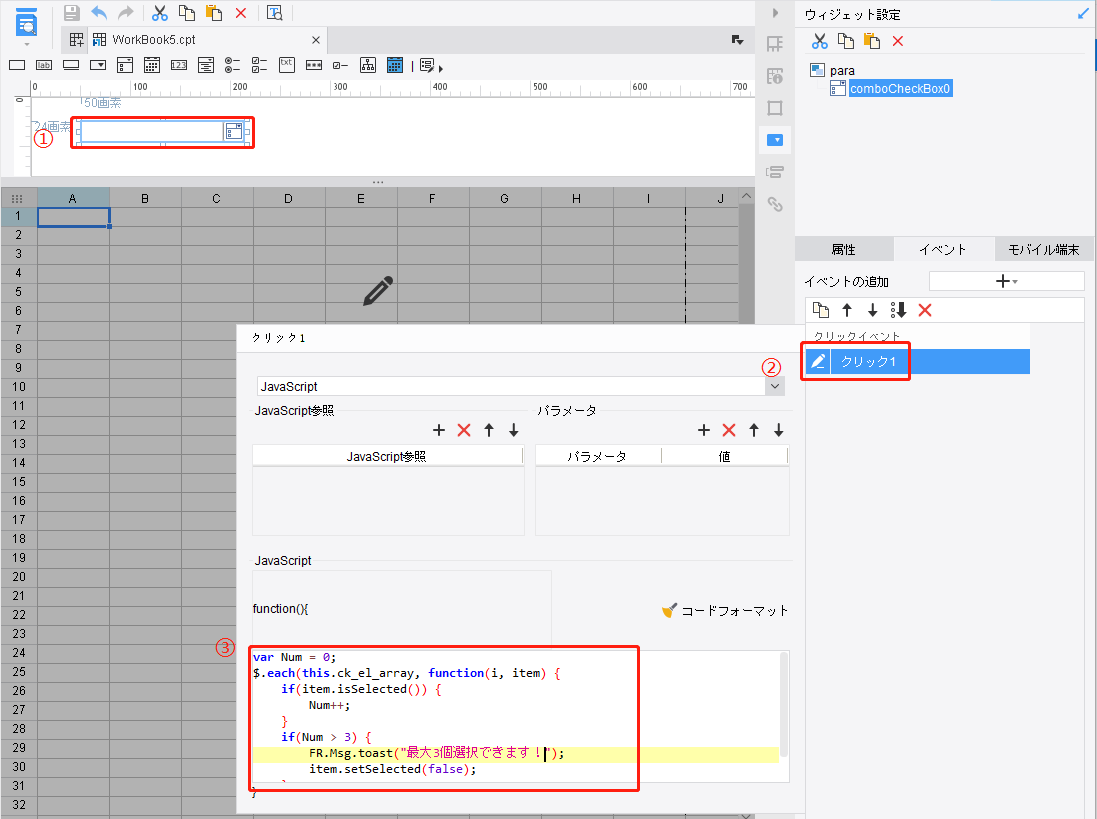The height and width of the screenshot is (819, 1097).
Task: Click the edit pencil icon next to クリック1
Action: (818, 361)
